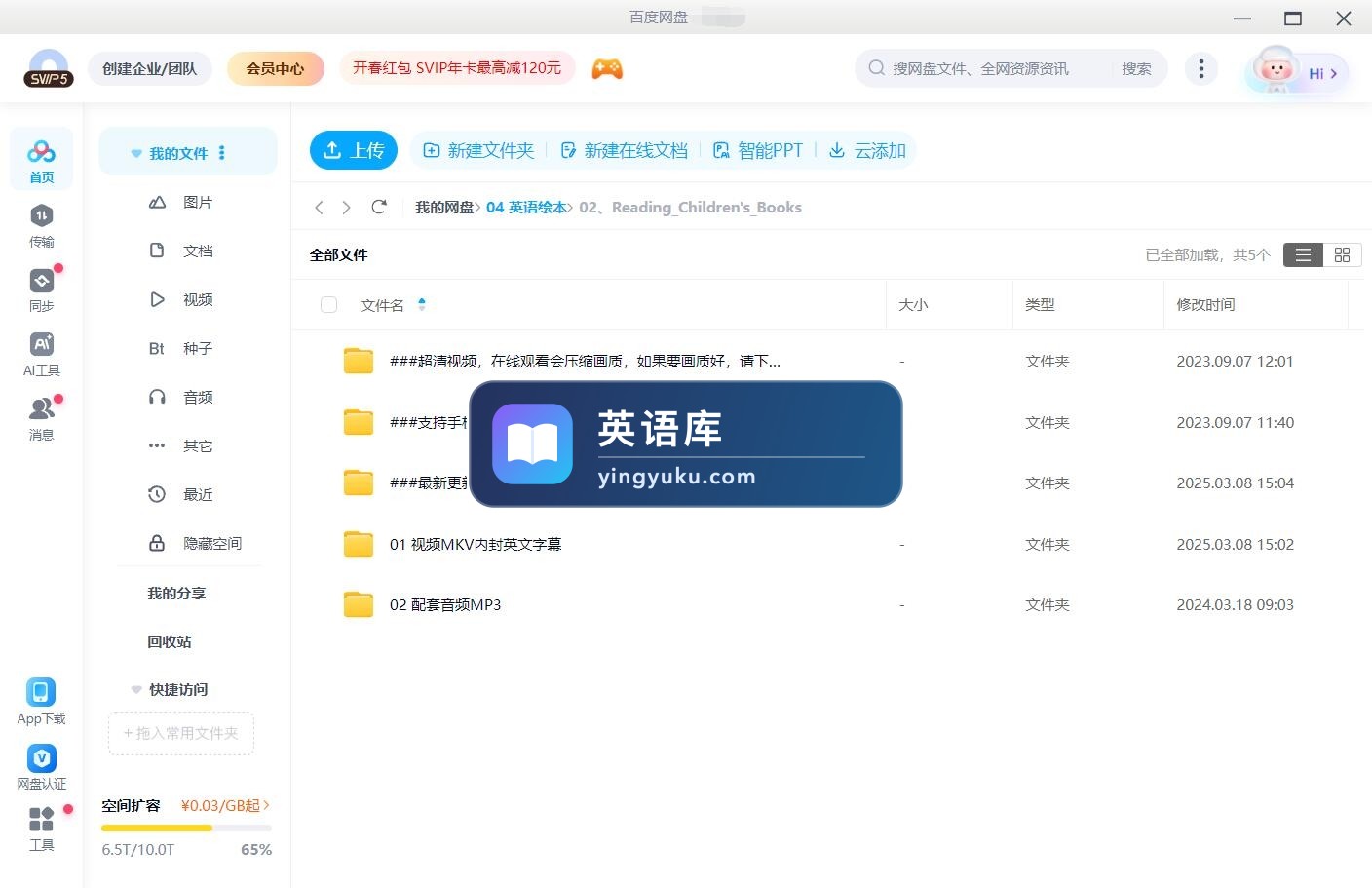Sort by 类型 column header
Screen dimensions: 1372x888
coord(1040,304)
